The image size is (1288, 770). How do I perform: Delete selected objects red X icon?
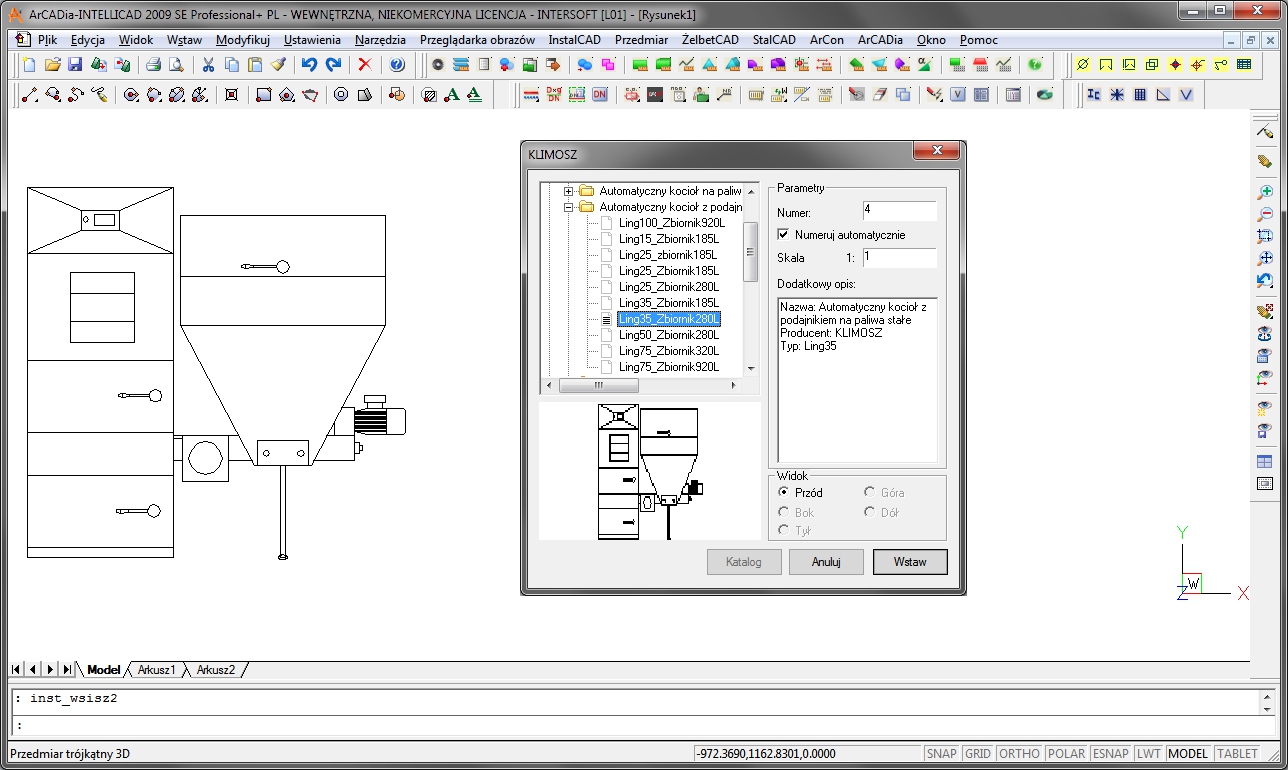(x=365, y=64)
